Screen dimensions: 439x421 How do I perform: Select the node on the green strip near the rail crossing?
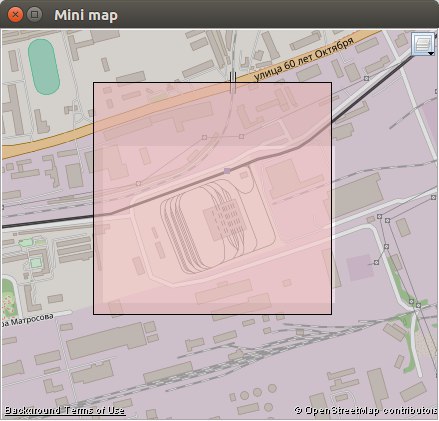[x=411, y=302]
